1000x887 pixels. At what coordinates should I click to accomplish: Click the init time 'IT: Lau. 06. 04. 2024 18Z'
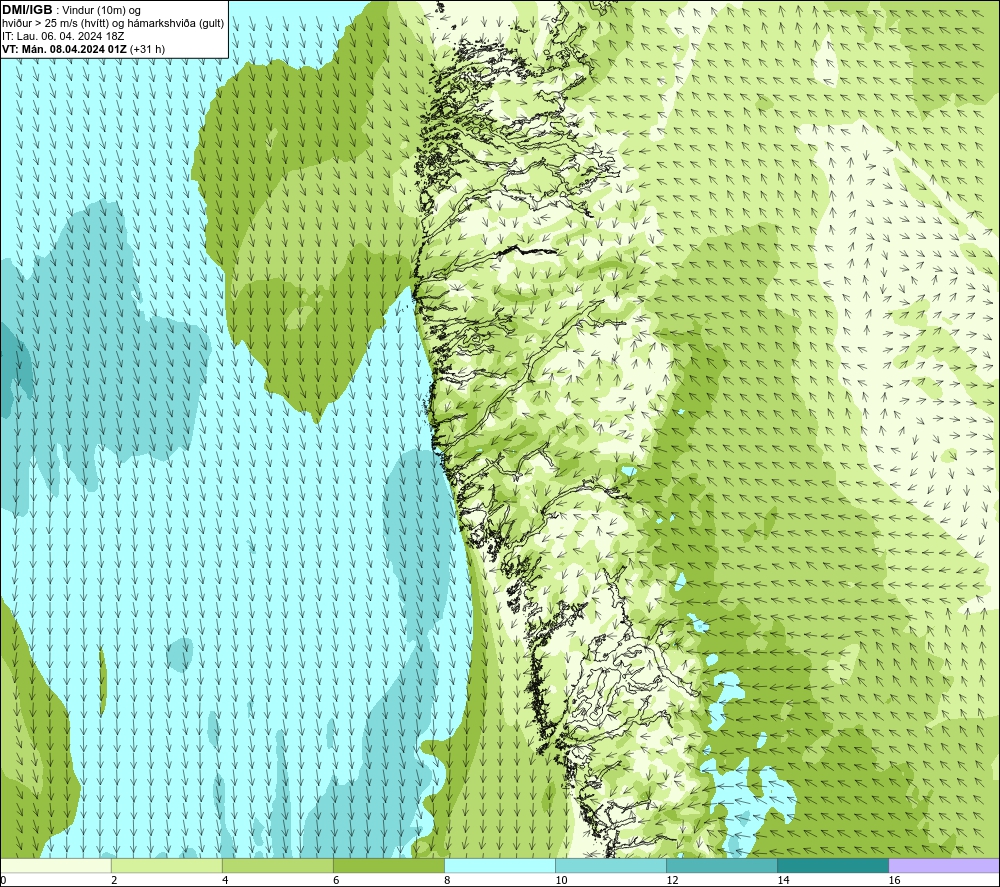point(63,36)
